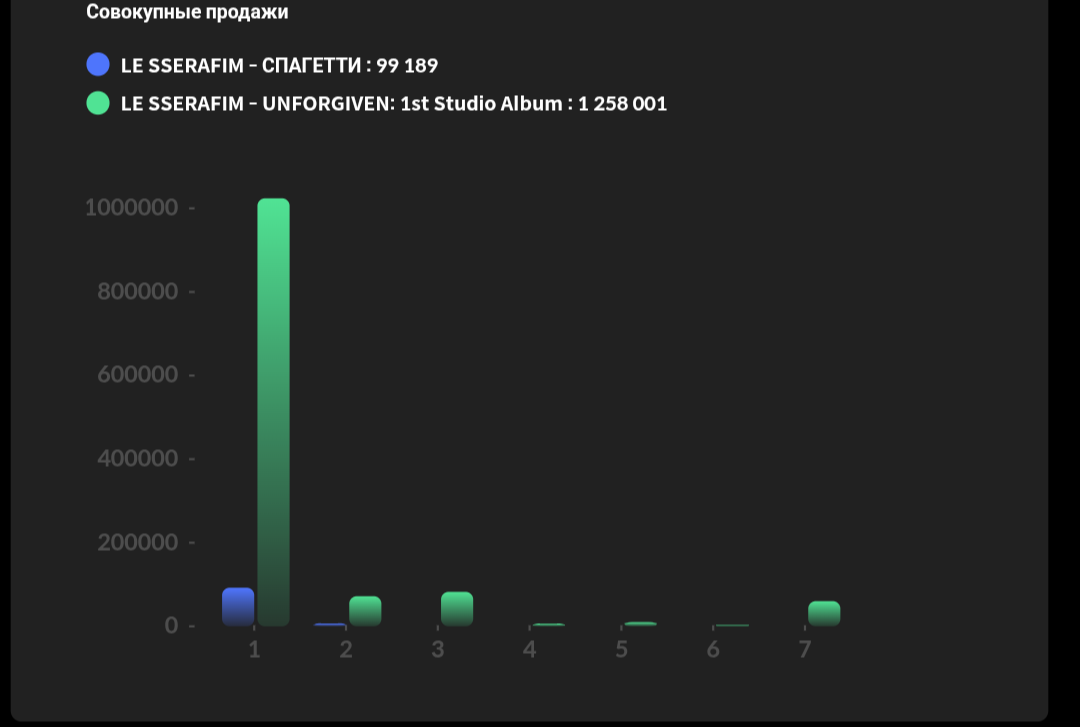Image resolution: width=1080 pixels, height=727 pixels.
Task: Toggle the LE SSERAFIM - СПАГЕТТИ legend entry
Action: (279, 66)
